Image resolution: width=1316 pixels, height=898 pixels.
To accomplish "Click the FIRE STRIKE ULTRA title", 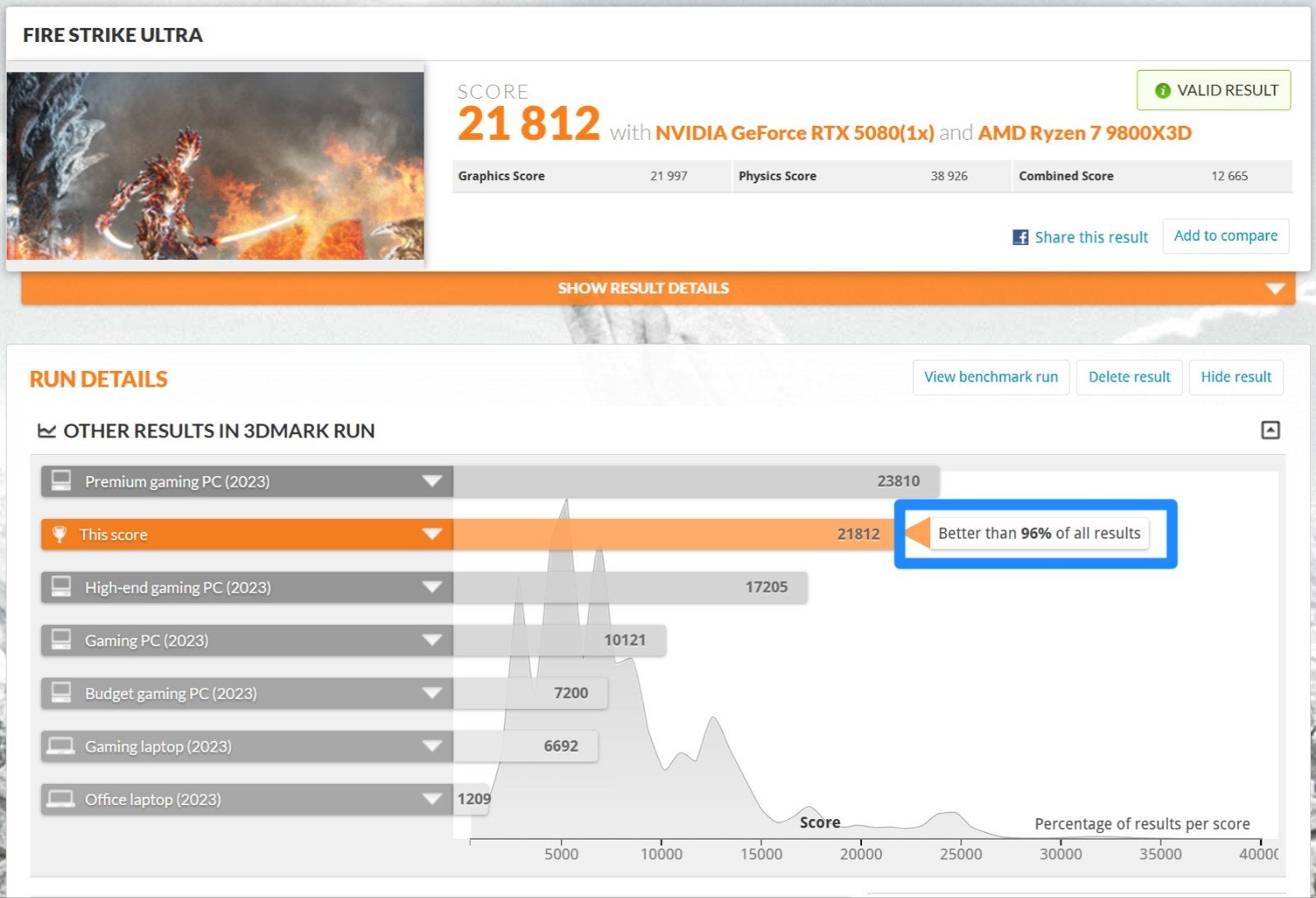I will click(x=113, y=35).
